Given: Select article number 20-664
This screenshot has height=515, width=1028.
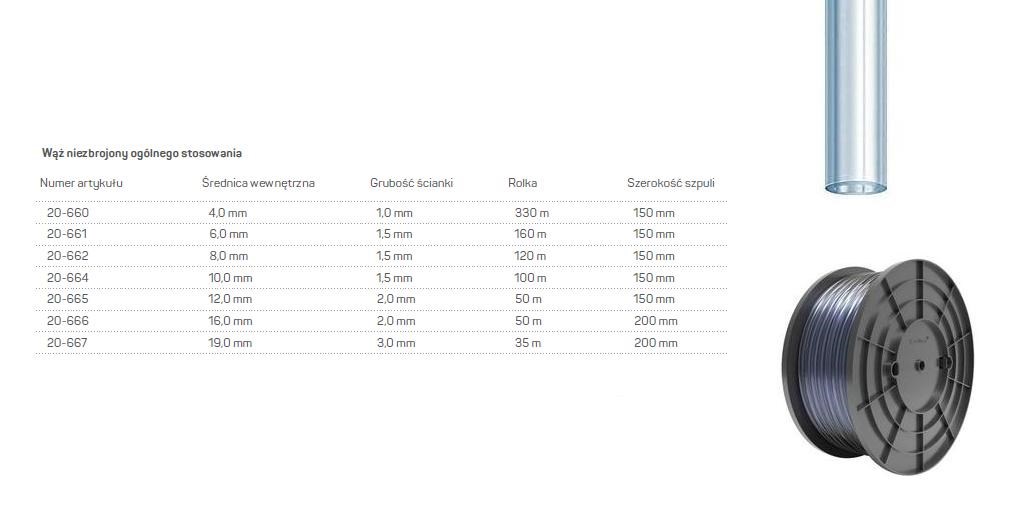Looking at the screenshot, I should tap(67, 278).
